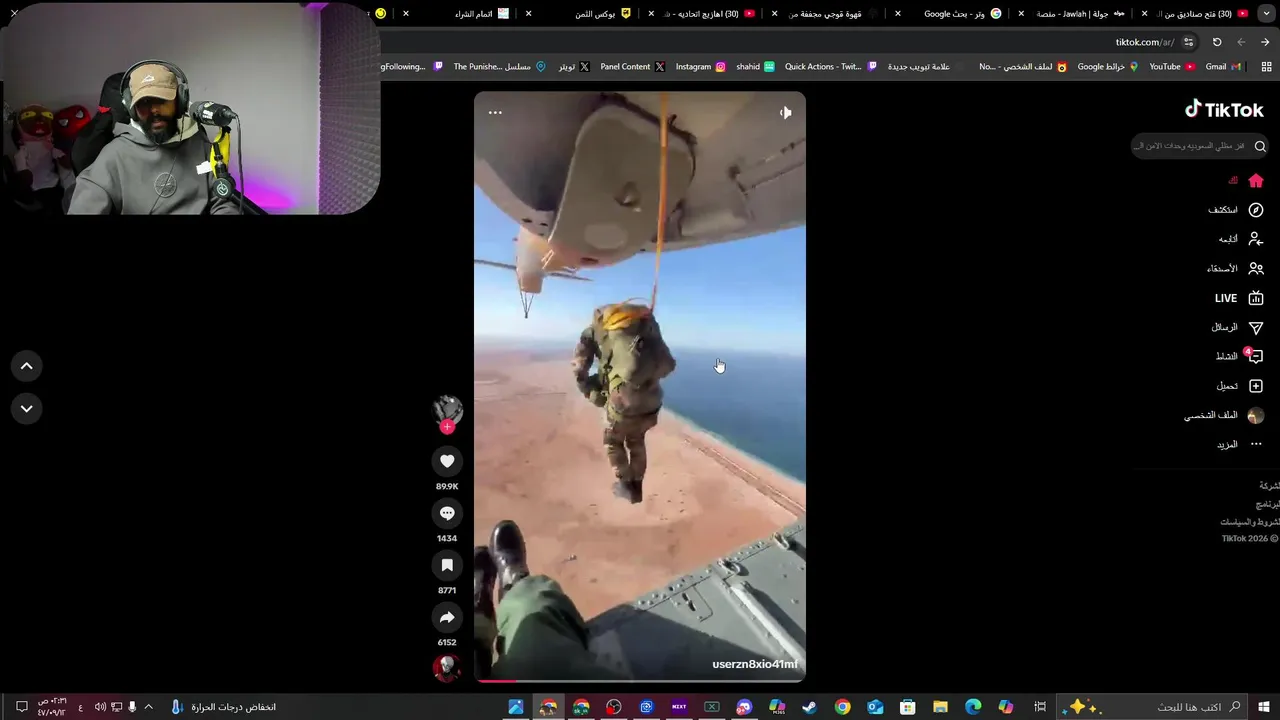This screenshot has height=720, width=1280.
Task: Open the tab search dropdown arrow
Action: (1267, 14)
